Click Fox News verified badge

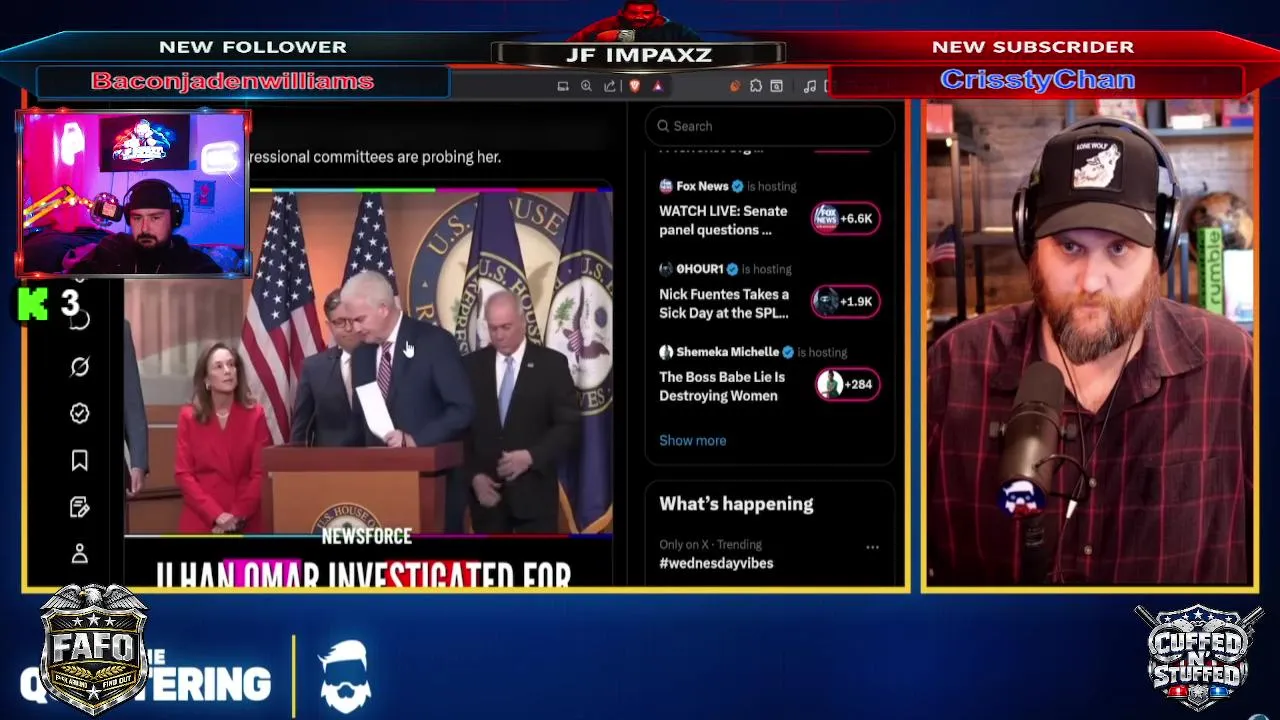(738, 186)
